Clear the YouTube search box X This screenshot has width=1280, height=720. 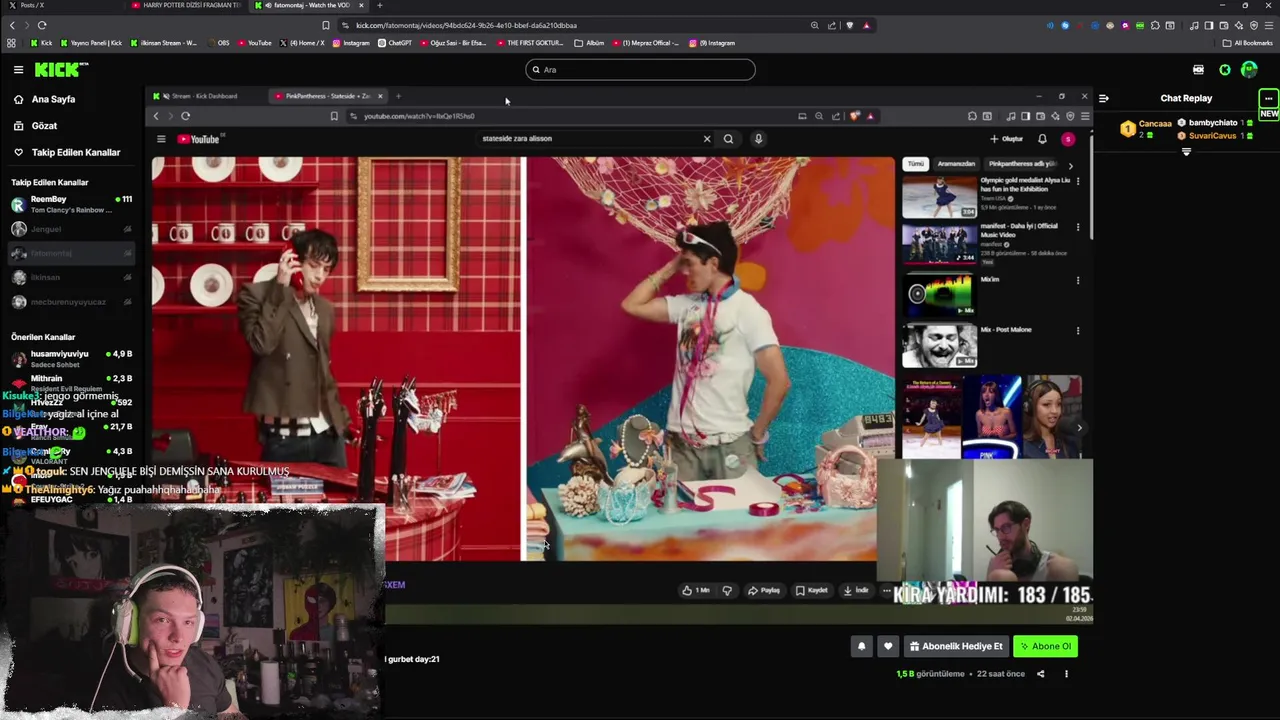(706, 139)
